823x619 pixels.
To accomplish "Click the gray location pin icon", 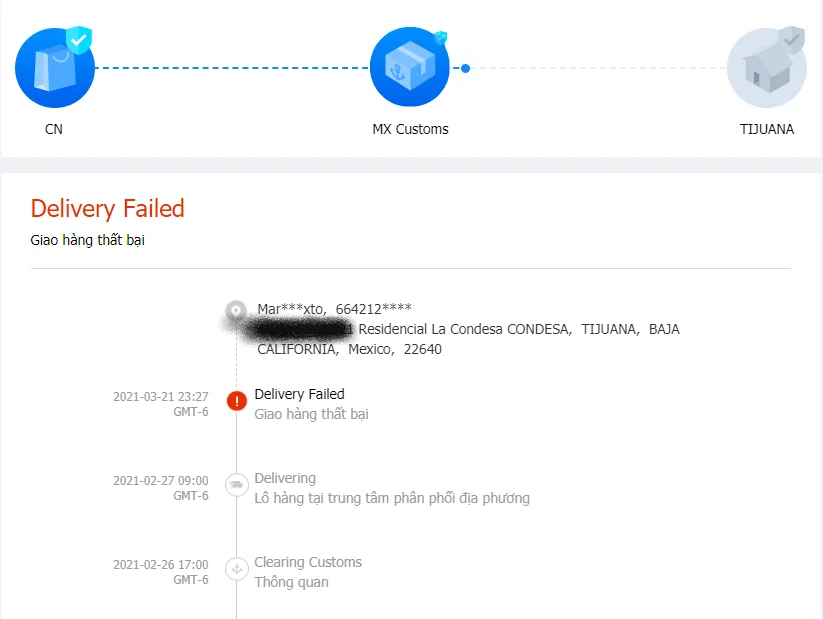I will coord(236,310).
